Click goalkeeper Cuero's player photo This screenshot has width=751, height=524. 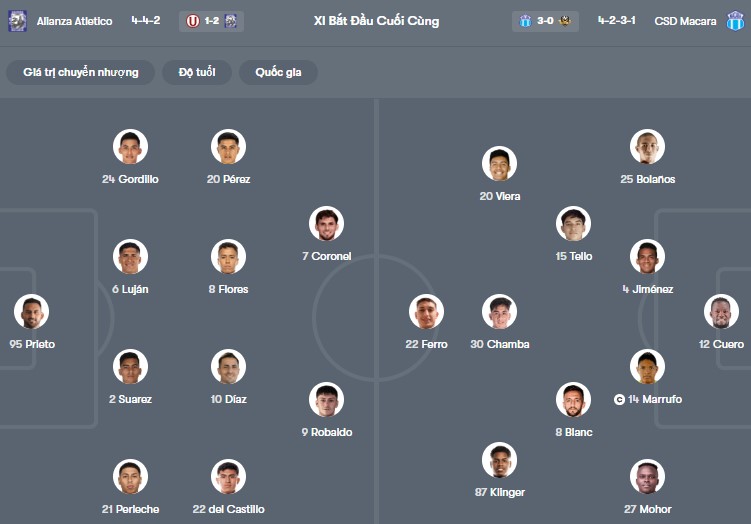pos(721,312)
